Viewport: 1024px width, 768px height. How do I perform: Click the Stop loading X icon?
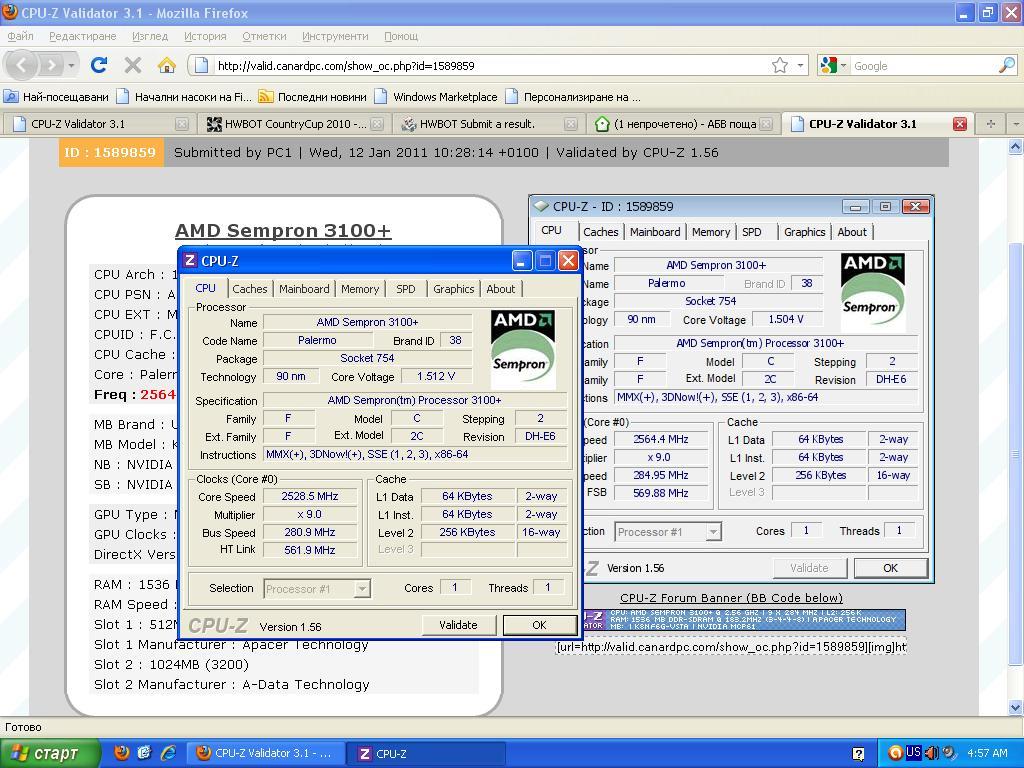click(133, 65)
